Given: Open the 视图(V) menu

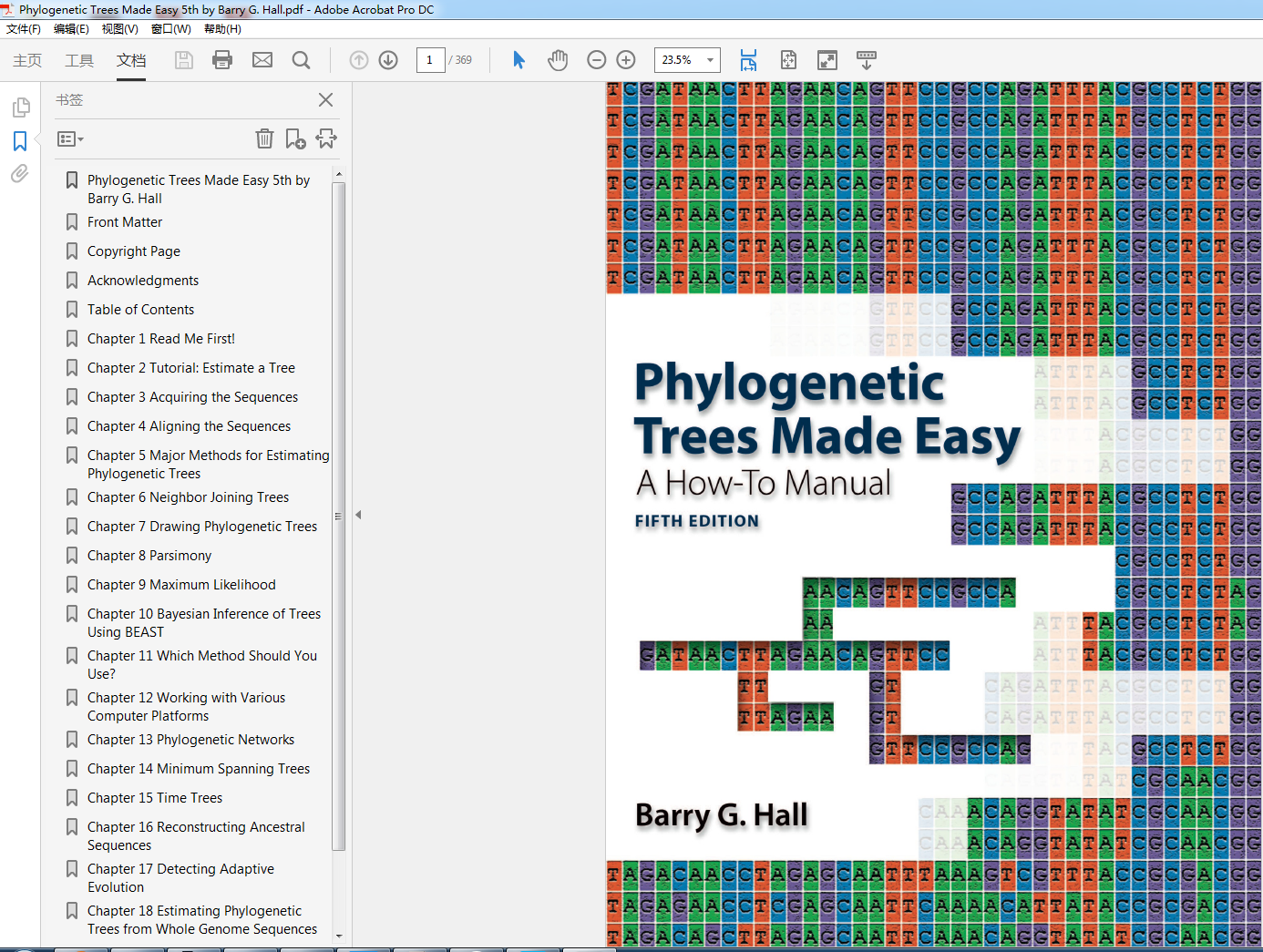Looking at the screenshot, I should pos(120,29).
